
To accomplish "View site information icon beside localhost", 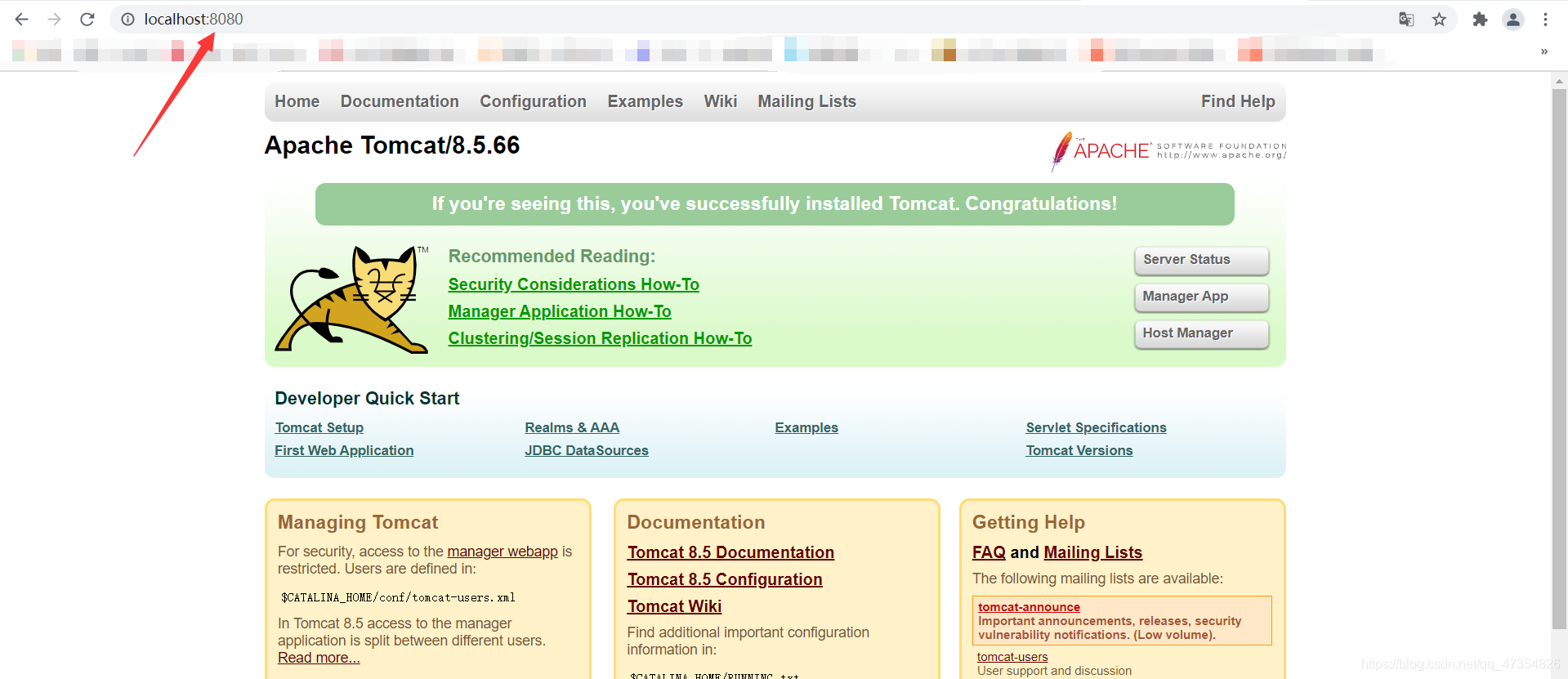I will point(127,19).
